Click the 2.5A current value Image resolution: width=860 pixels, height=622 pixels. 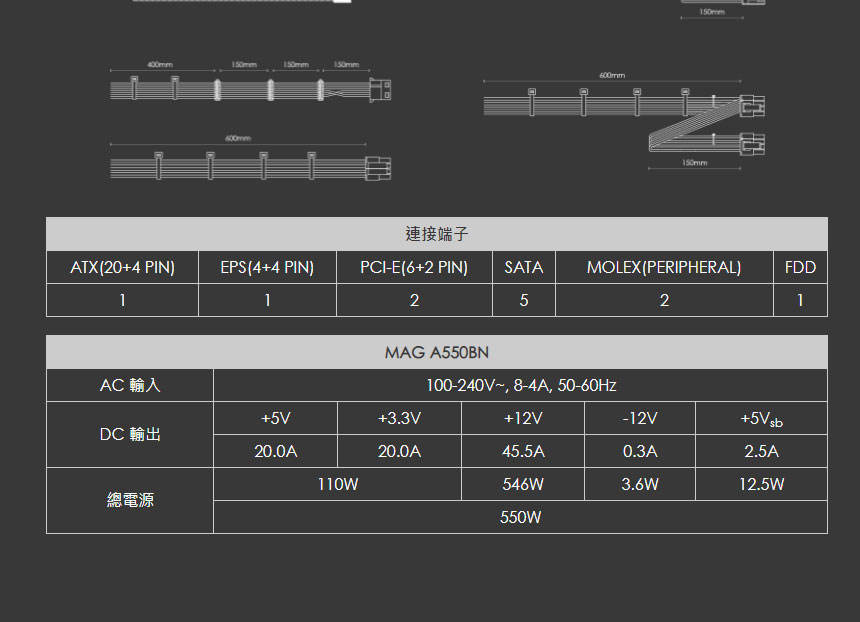761,451
